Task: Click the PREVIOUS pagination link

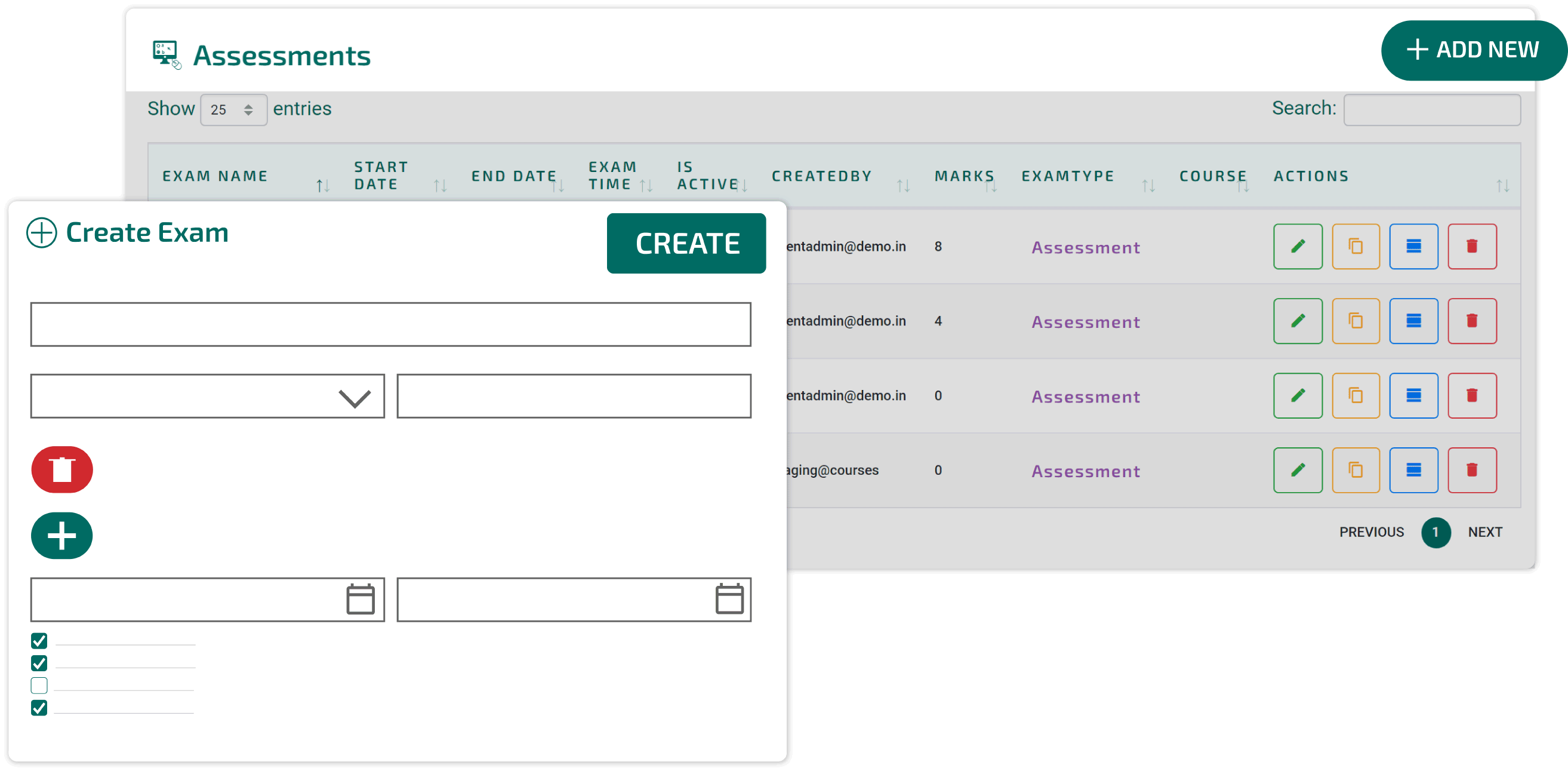Action: click(1371, 532)
